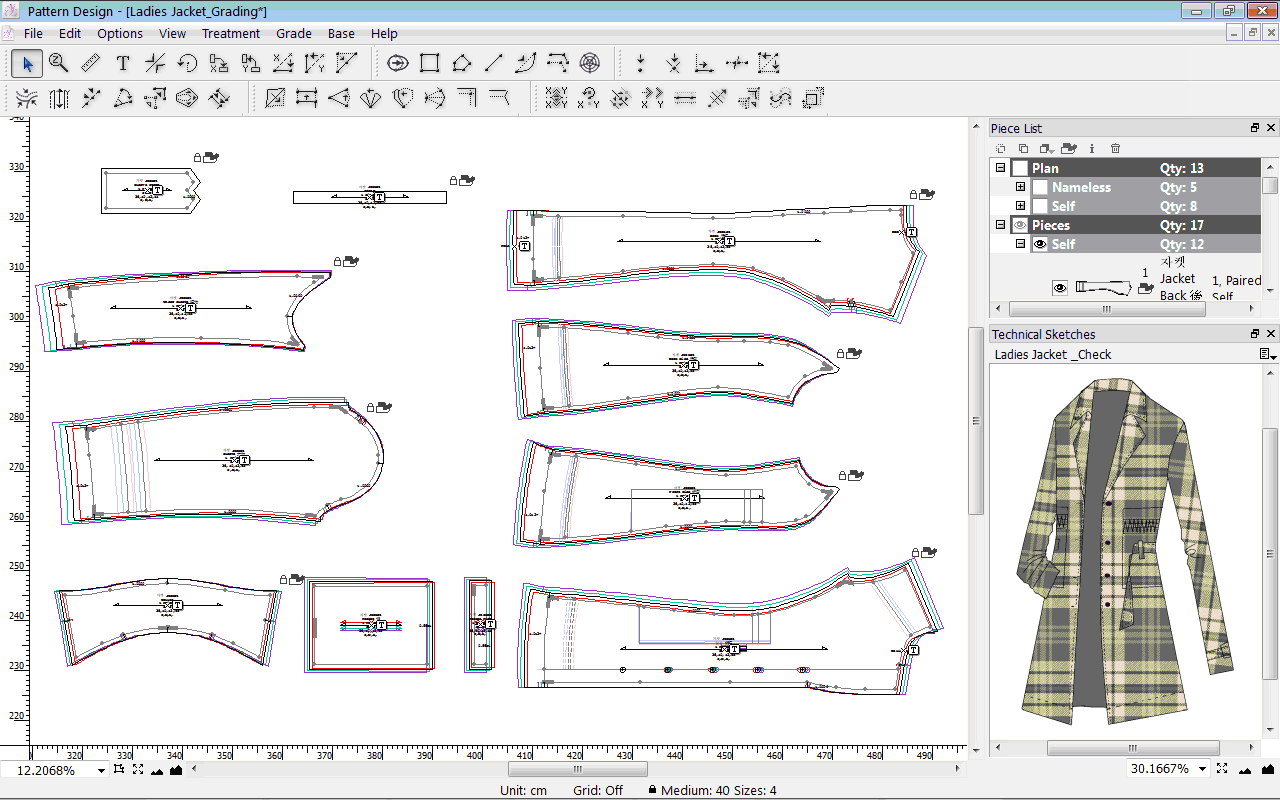Pick the ruler measure tool
Viewport: 1280px width, 800px height.
[x=91, y=64]
